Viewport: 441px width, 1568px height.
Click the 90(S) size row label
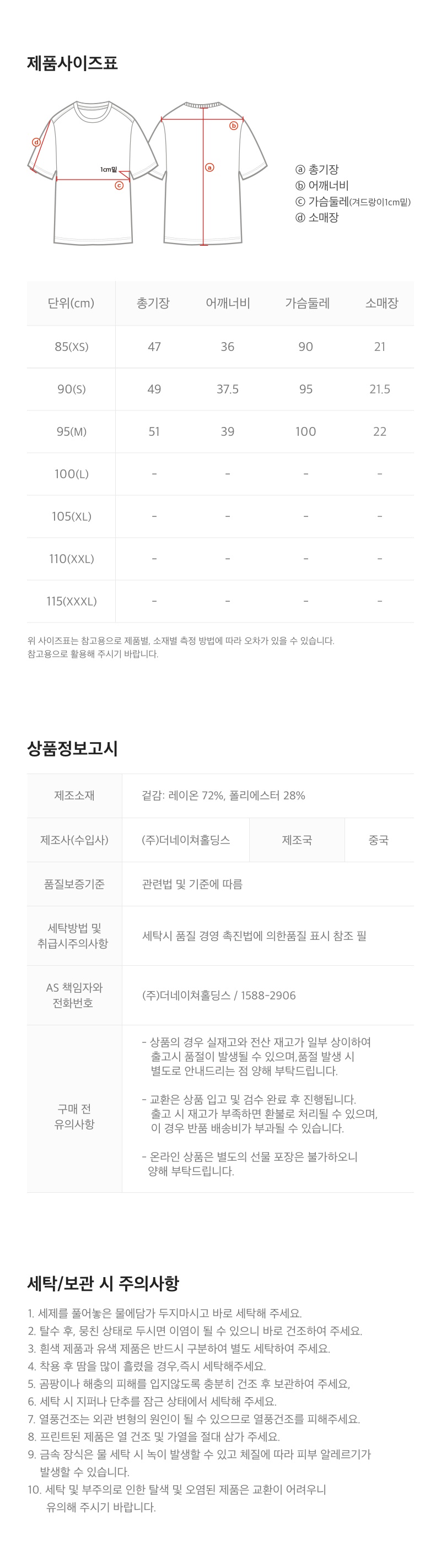click(x=71, y=389)
